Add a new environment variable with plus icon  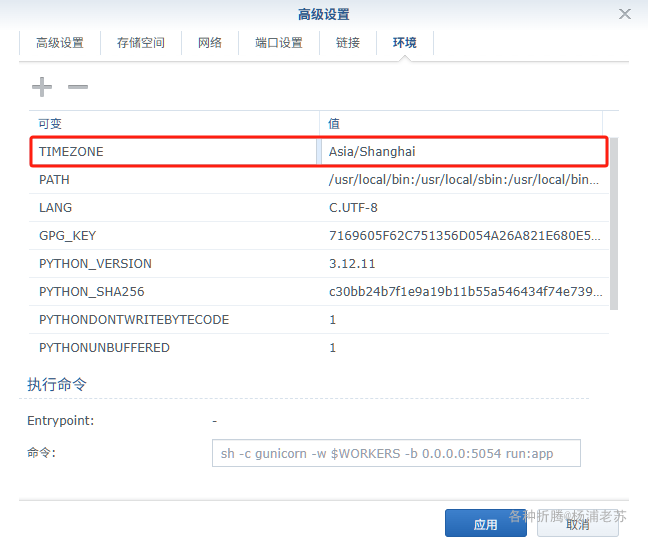pos(42,87)
